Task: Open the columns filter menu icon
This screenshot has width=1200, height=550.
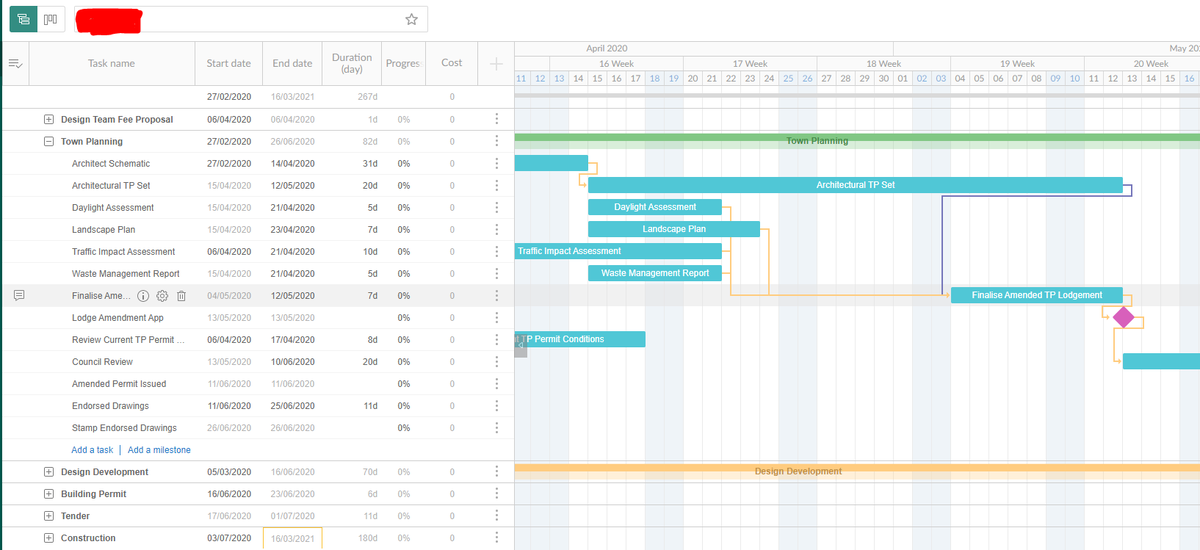Action: 15,63
